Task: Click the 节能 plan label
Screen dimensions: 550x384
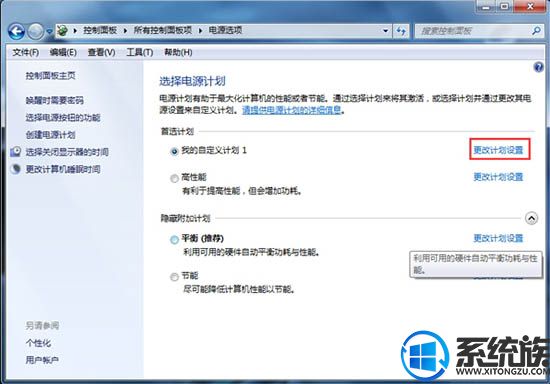Action: (190, 276)
